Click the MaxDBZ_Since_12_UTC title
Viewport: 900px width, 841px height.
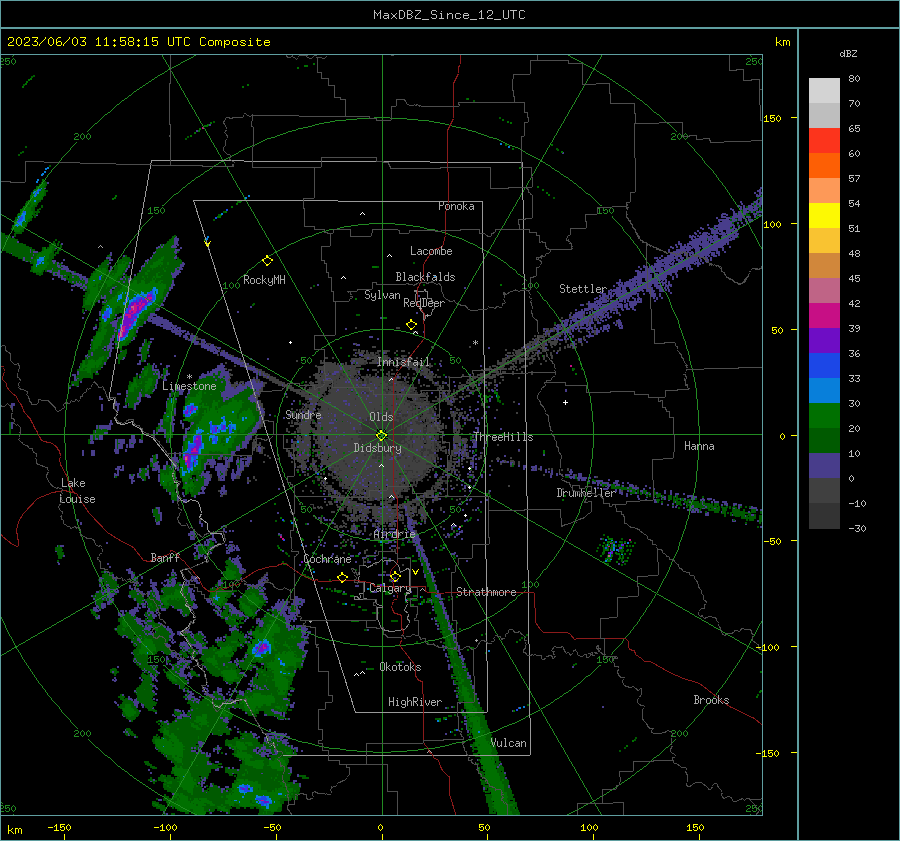[x=449, y=15]
